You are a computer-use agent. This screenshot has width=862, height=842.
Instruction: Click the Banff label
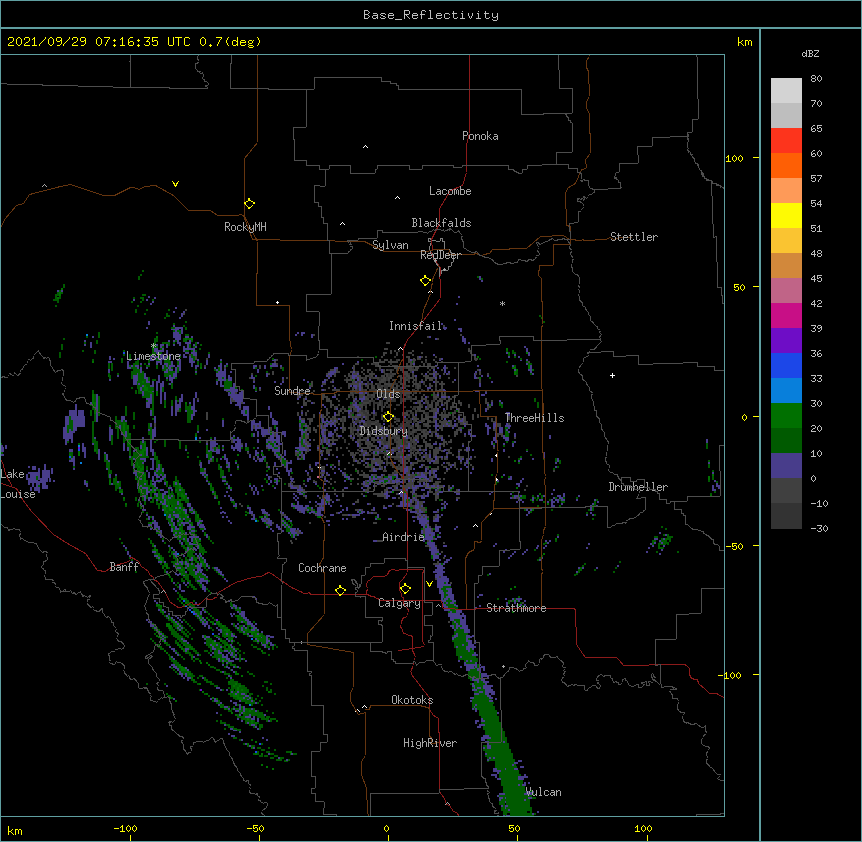coord(124,567)
